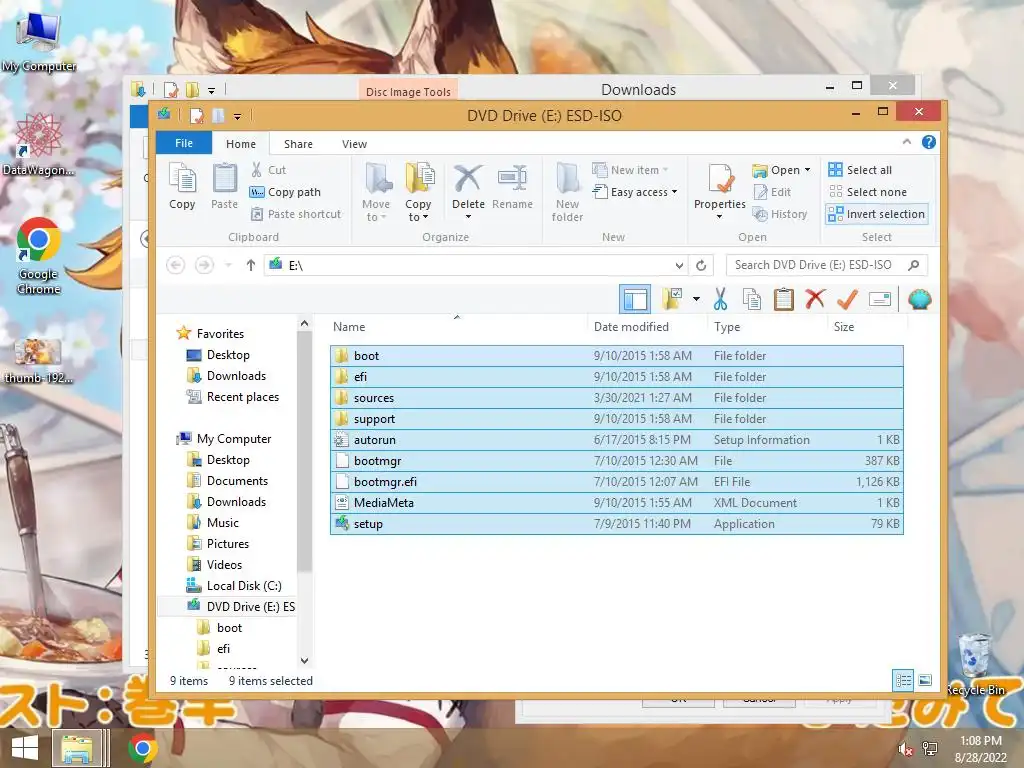Viewport: 1024px width, 768px height.
Task: Open the Easy access dropdown
Action: click(x=635, y=192)
